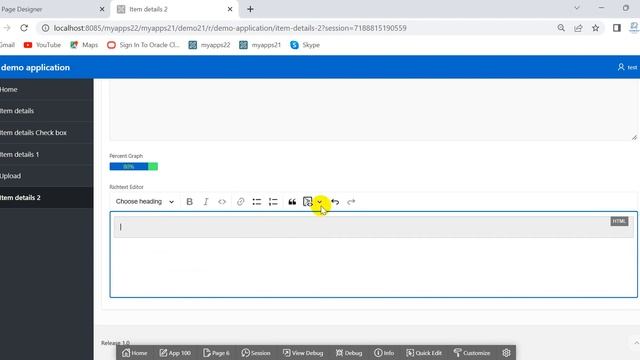Open Skype bookmark
Viewport: 640px width, 360px height.
coord(305,45)
